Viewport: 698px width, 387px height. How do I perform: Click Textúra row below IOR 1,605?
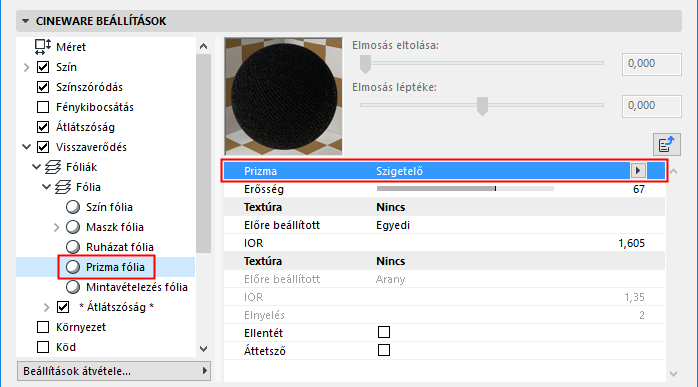(x=444, y=261)
